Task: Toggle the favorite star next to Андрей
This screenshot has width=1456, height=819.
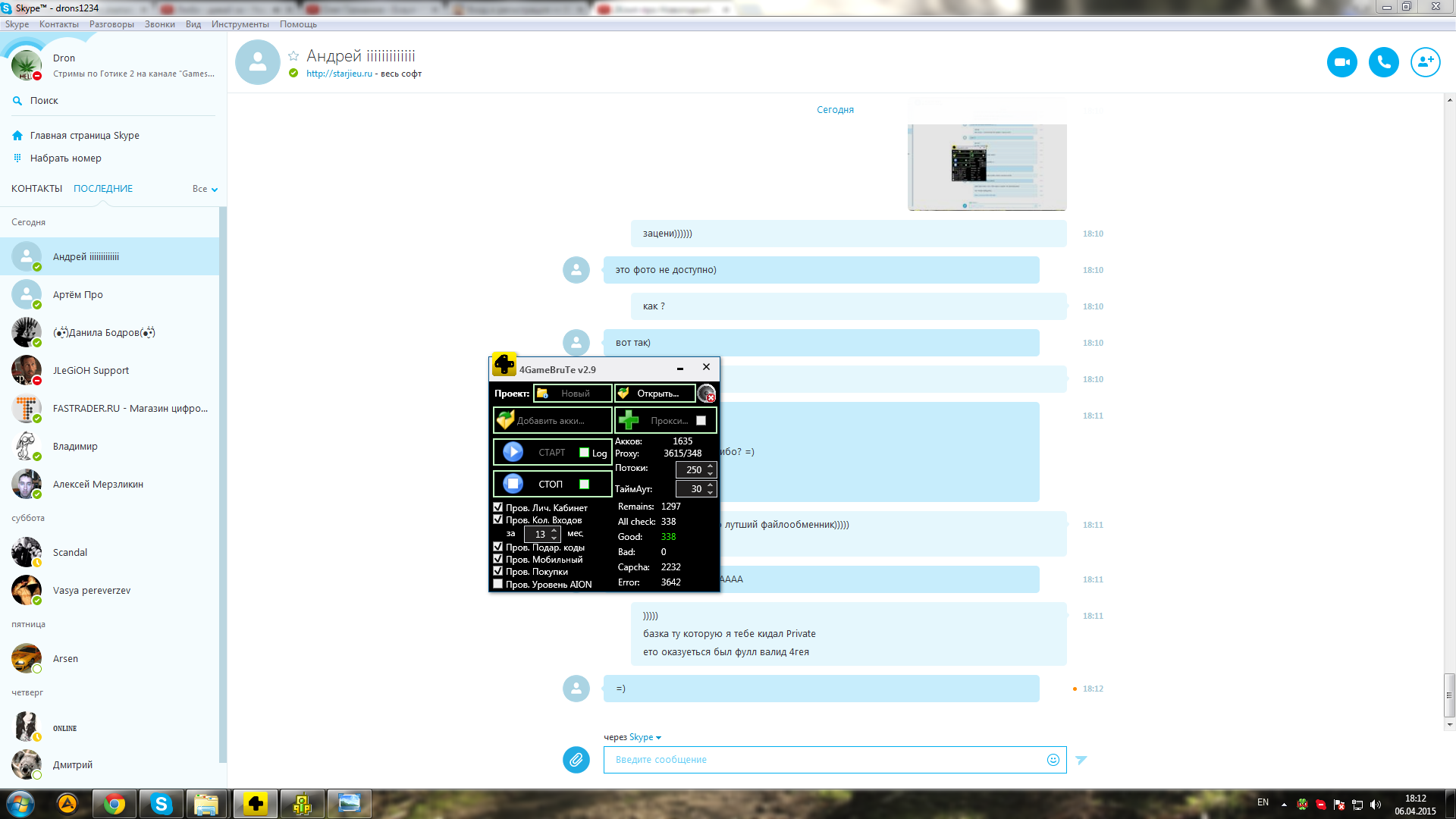Action: [x=293, y=56]
